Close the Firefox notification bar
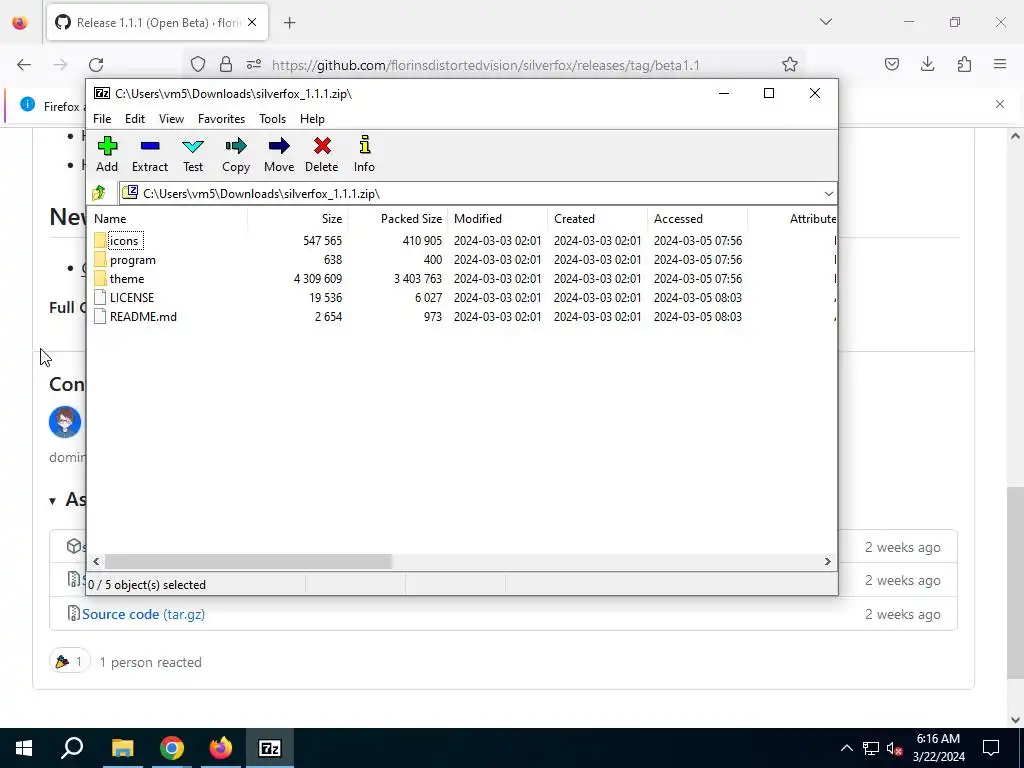The height and width of the screenshot is (768, 1024). 1000,104
